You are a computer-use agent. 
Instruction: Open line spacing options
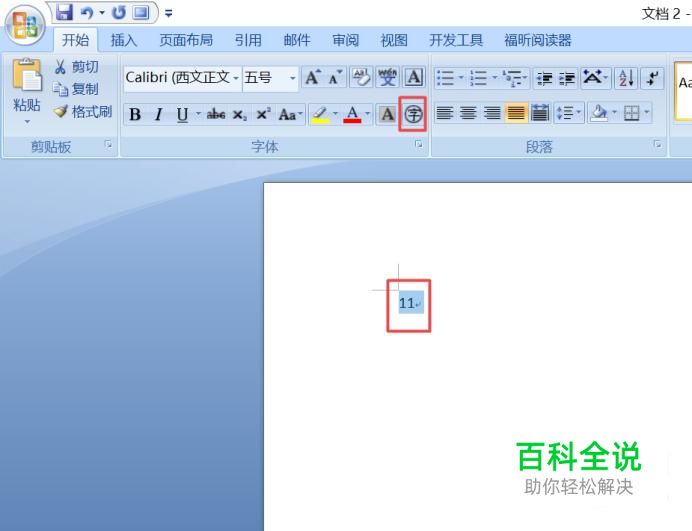pos(568,113)
